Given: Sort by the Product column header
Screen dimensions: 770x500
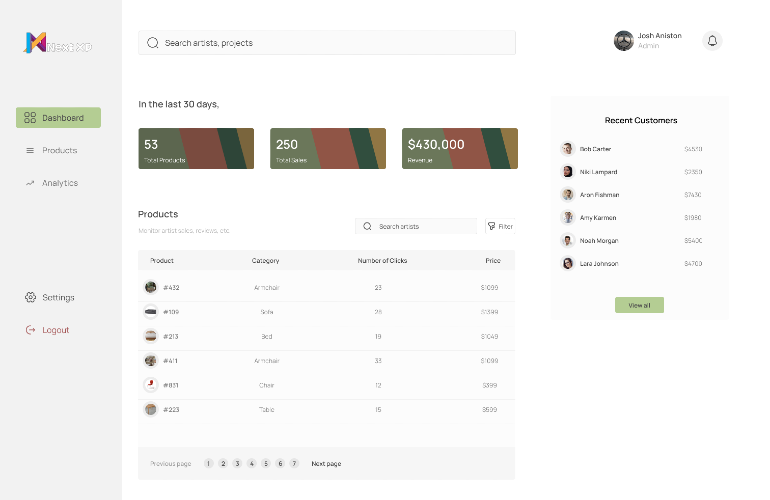Looking at the screenshot, I should tap(162, 260).
